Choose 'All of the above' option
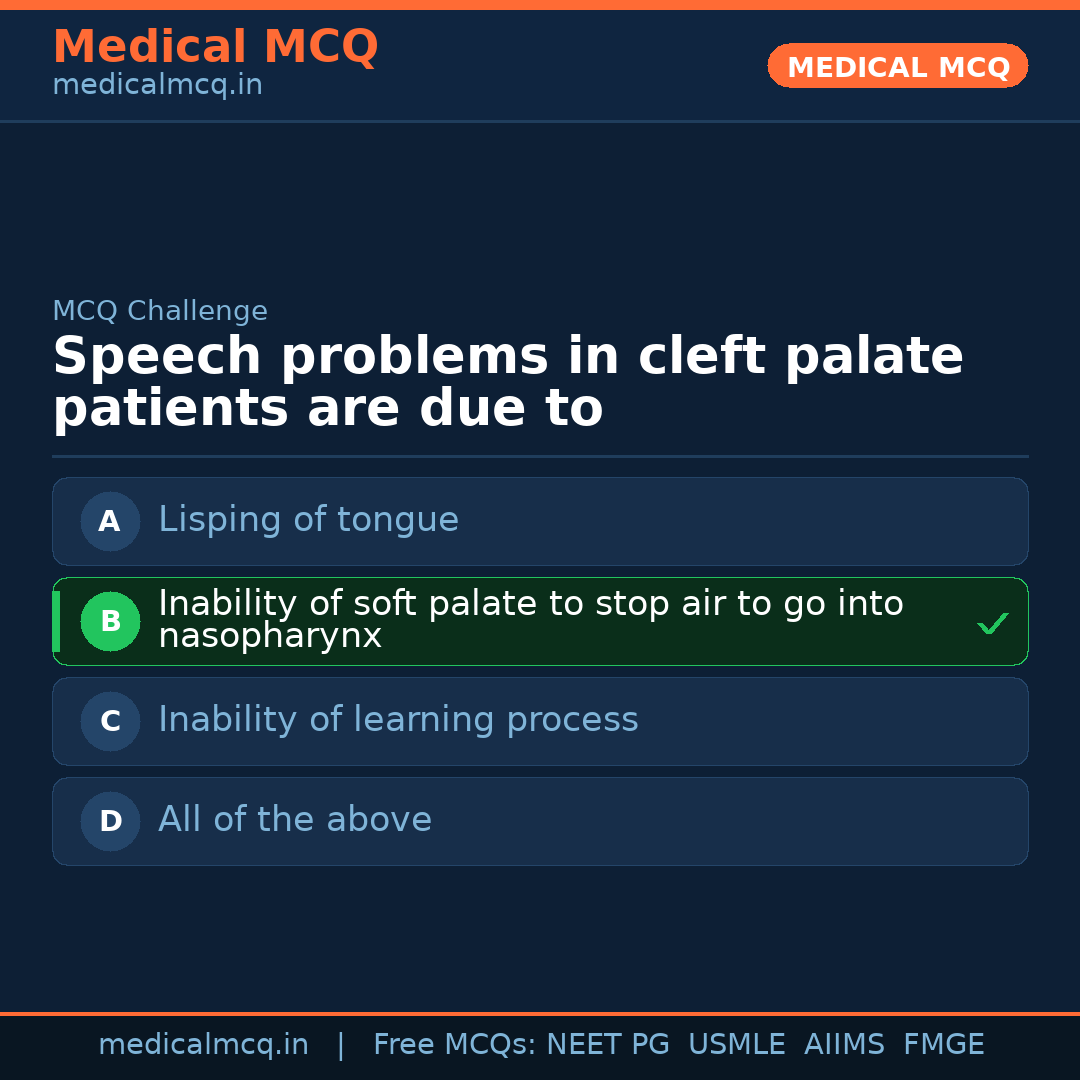Image resolution: width=1080 pixels, height=1080 pixels. [x=295, y=820]
